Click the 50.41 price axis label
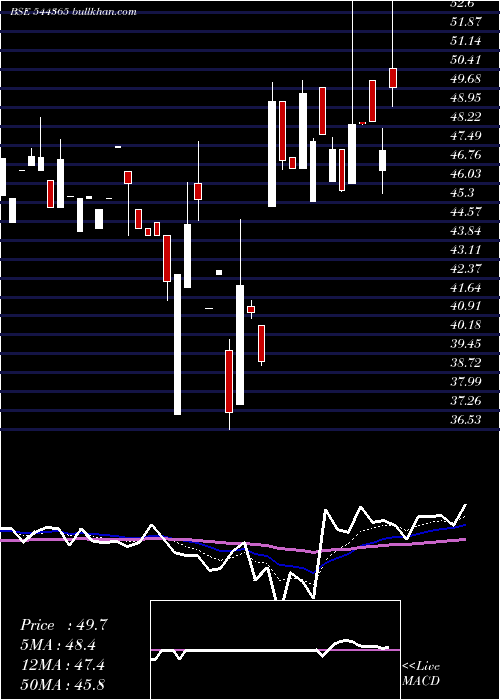Screen dimensions: 500x700 click(x=465, y=60)
